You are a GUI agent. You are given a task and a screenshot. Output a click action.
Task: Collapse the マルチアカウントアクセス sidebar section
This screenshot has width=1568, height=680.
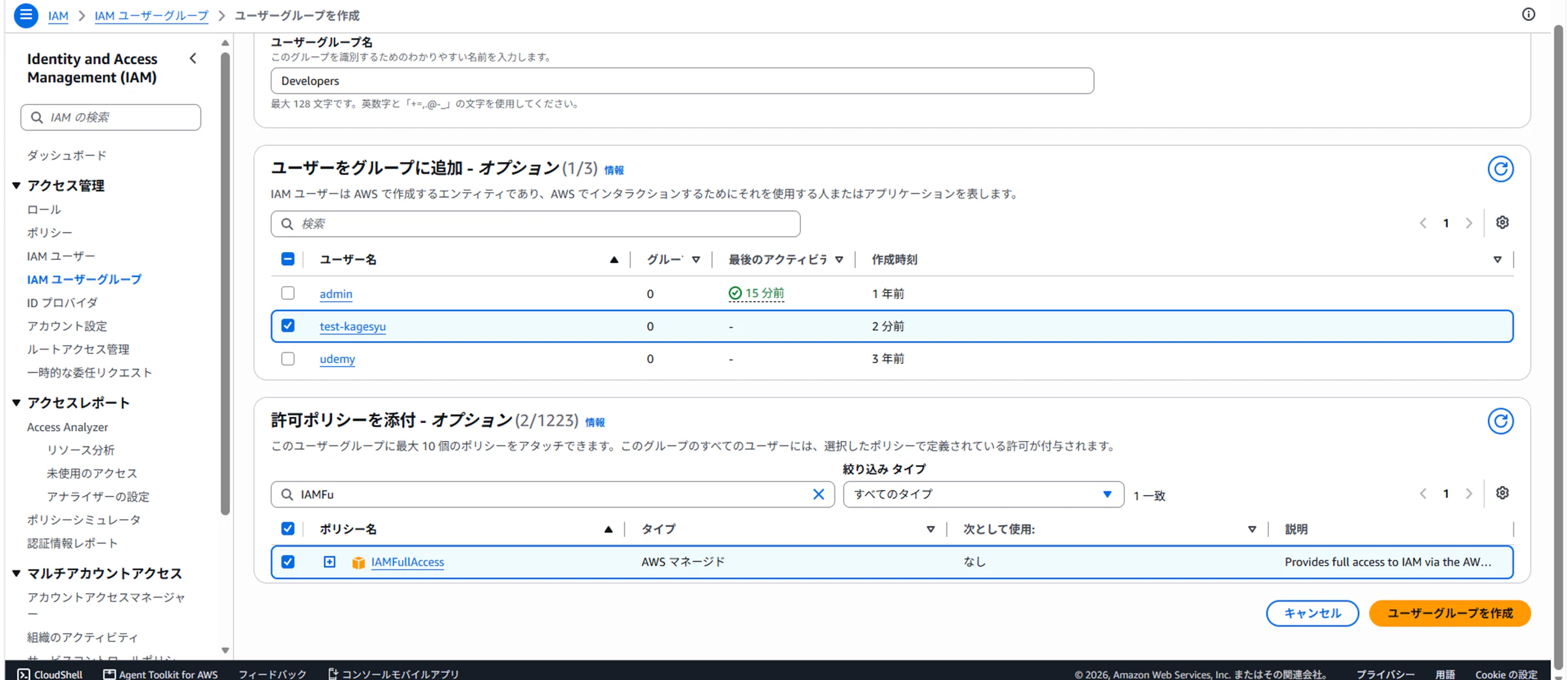pos(16,574)
